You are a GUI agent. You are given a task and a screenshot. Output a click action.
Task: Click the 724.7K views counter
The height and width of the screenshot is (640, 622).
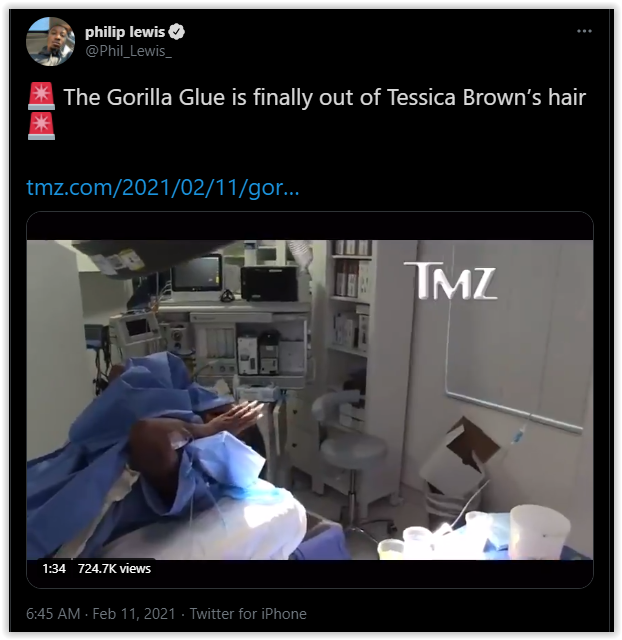pyautogui.click(x=114, y=569)
